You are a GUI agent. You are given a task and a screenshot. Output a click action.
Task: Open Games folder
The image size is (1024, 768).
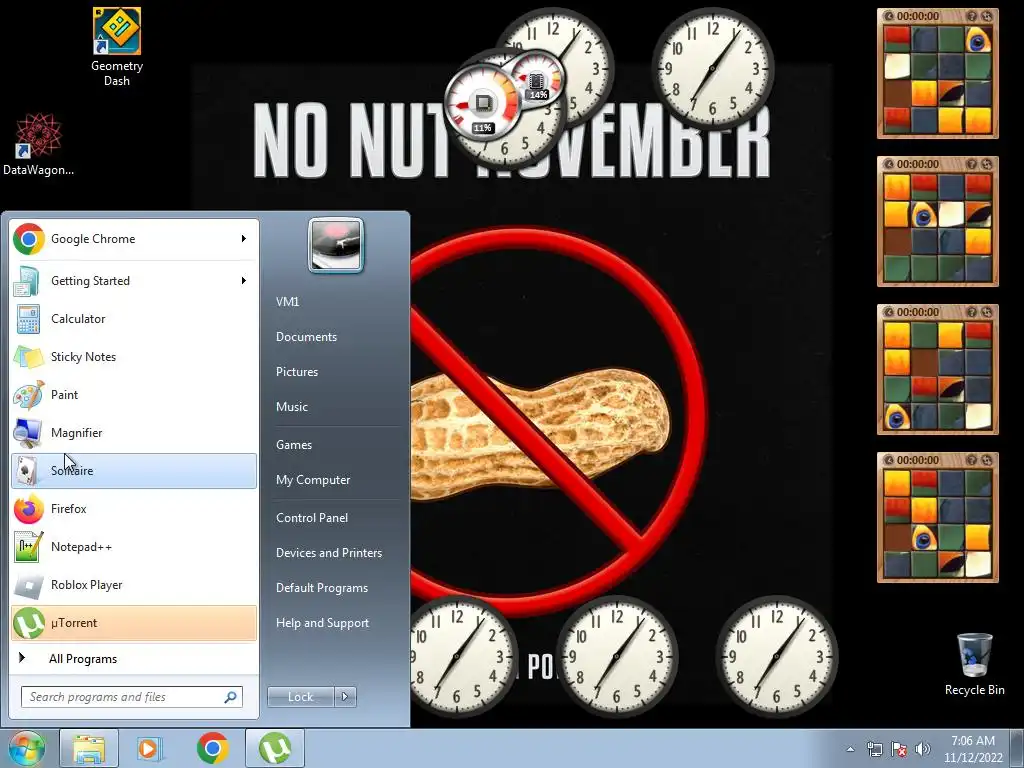pos(294,445)
